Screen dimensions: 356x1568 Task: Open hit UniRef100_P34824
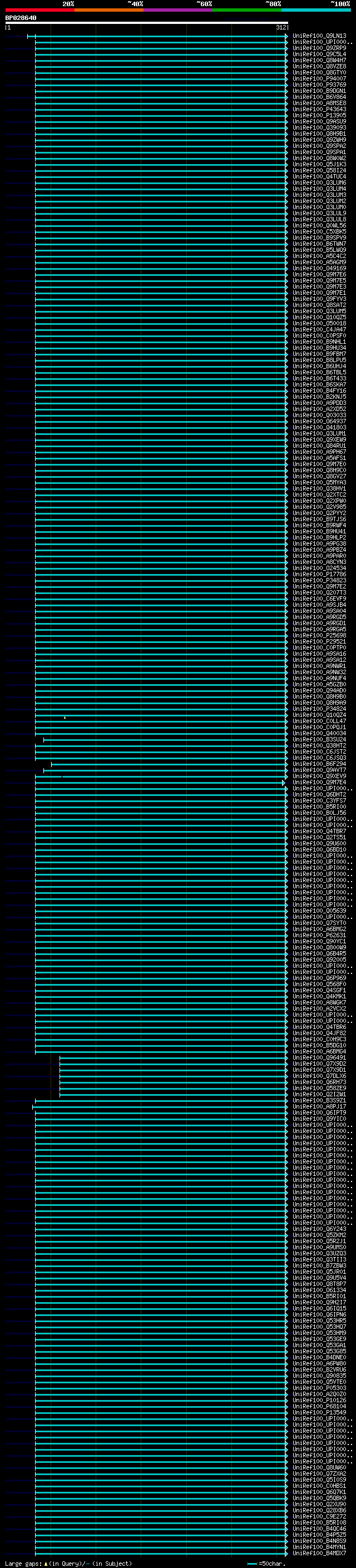click(319, 709)
